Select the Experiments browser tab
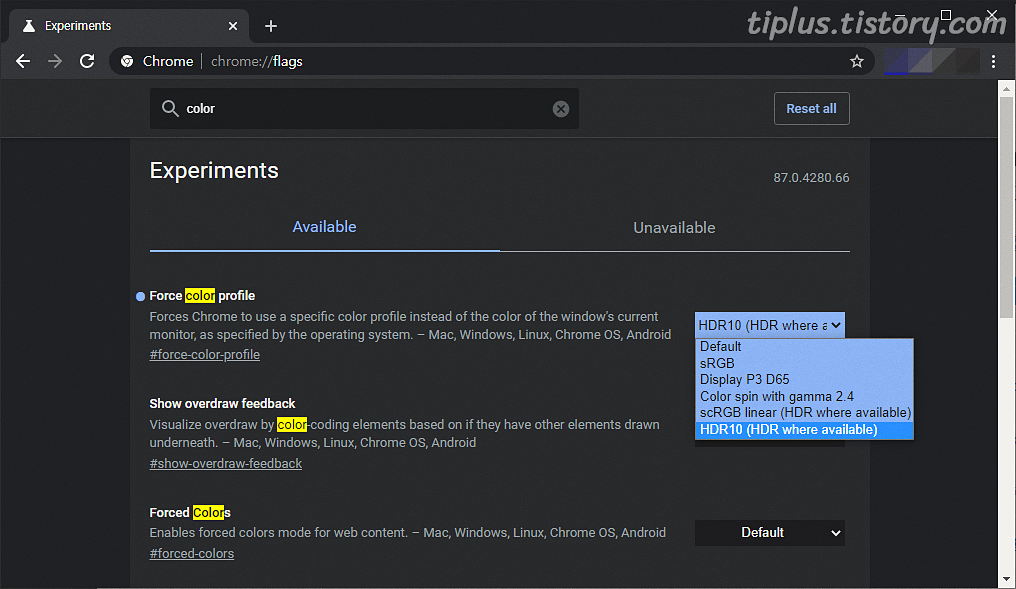1016x589 pixels. pos(129,26)
